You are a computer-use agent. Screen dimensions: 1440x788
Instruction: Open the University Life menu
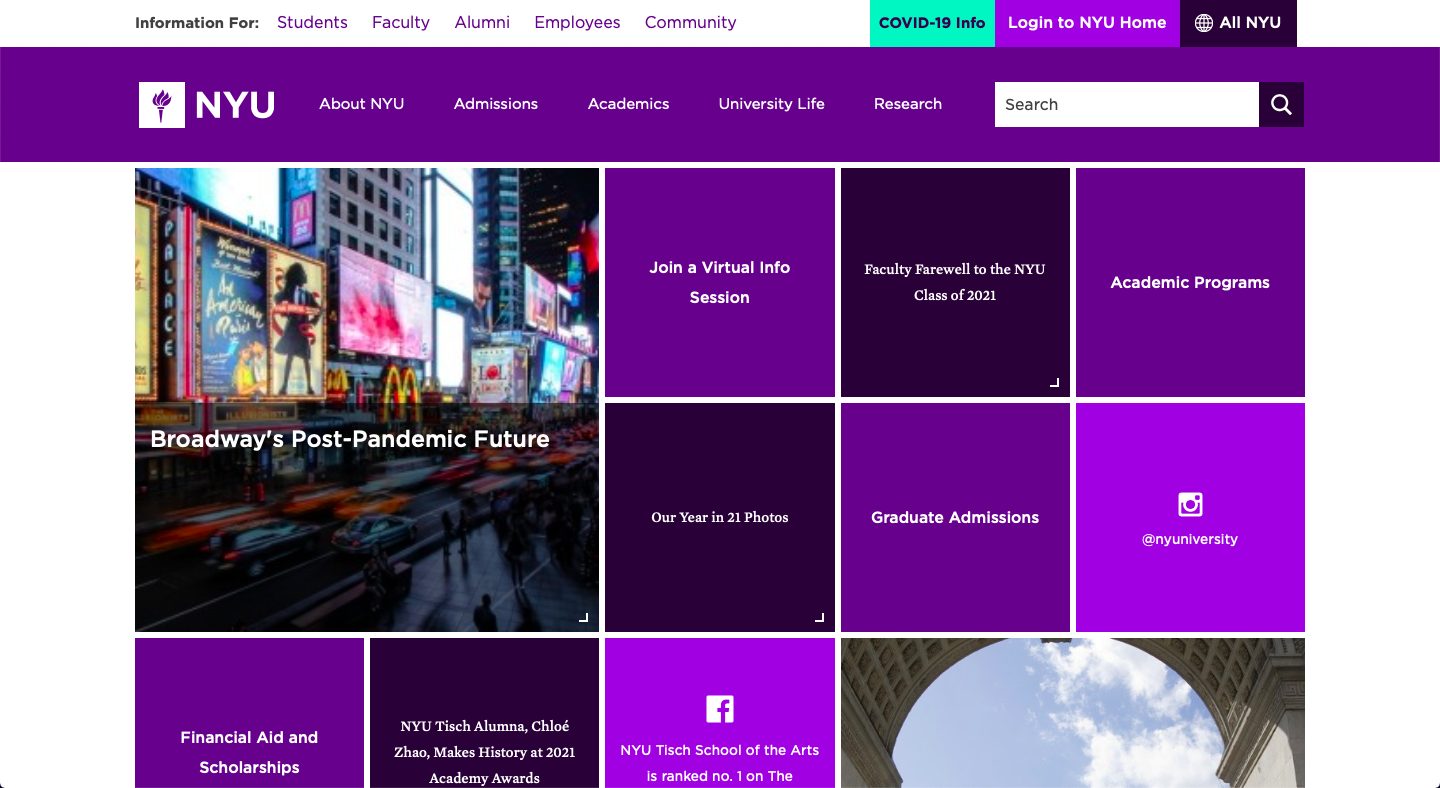[x=772, y=104]
